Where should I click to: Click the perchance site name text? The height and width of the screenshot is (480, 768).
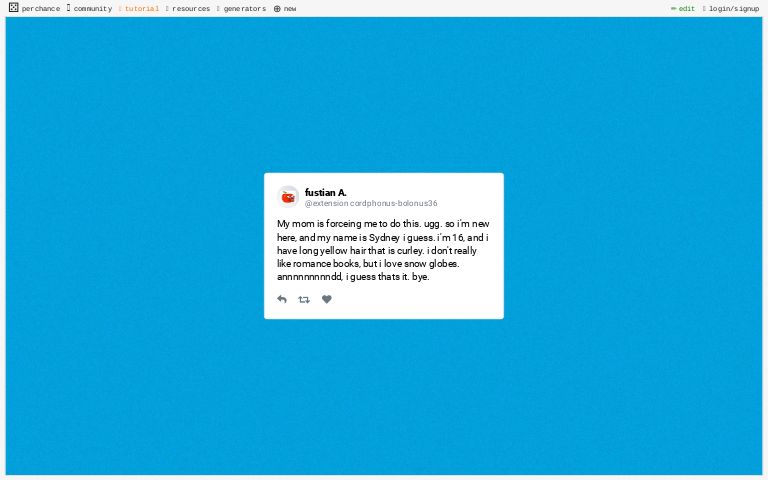tap(41, 9)
